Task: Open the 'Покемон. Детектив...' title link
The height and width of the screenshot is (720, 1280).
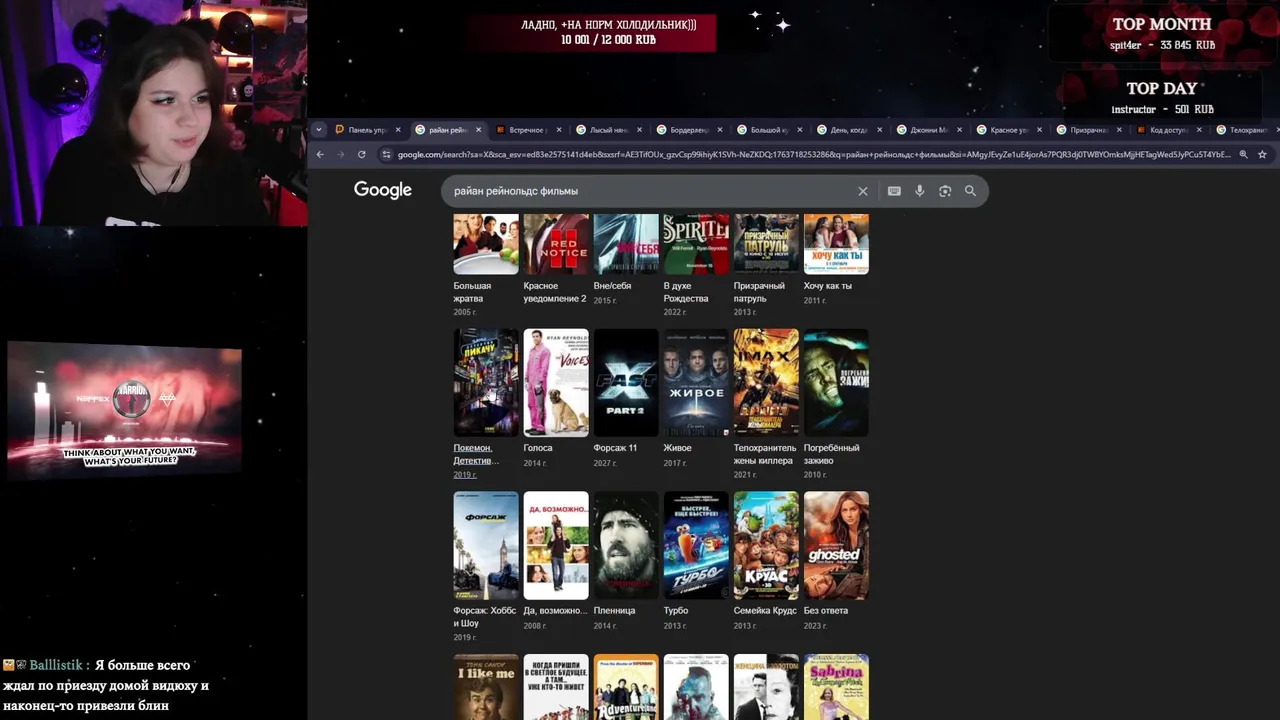Action: (476, 454)
